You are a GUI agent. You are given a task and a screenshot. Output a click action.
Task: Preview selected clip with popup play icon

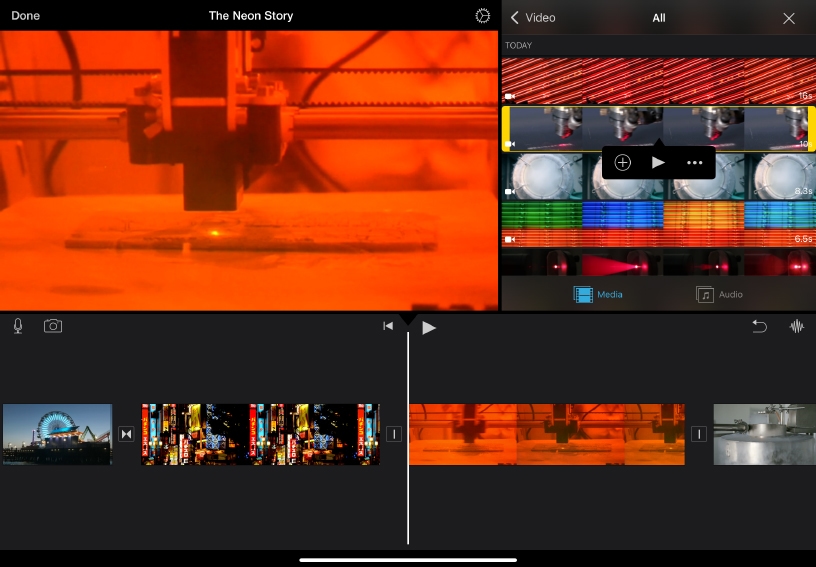658,163
